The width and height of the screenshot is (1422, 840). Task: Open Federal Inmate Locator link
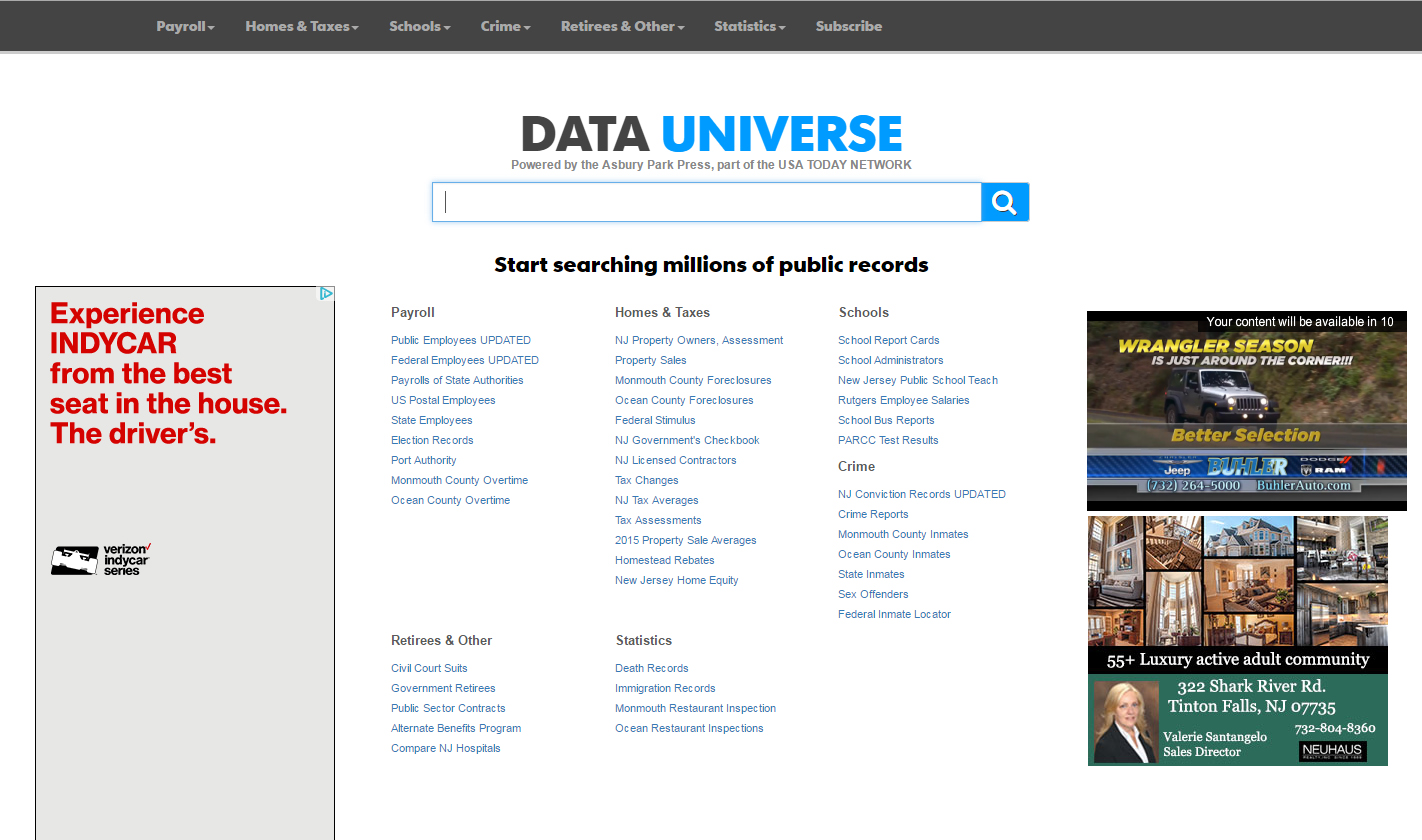pyautogui.click(x=894, y=614)
